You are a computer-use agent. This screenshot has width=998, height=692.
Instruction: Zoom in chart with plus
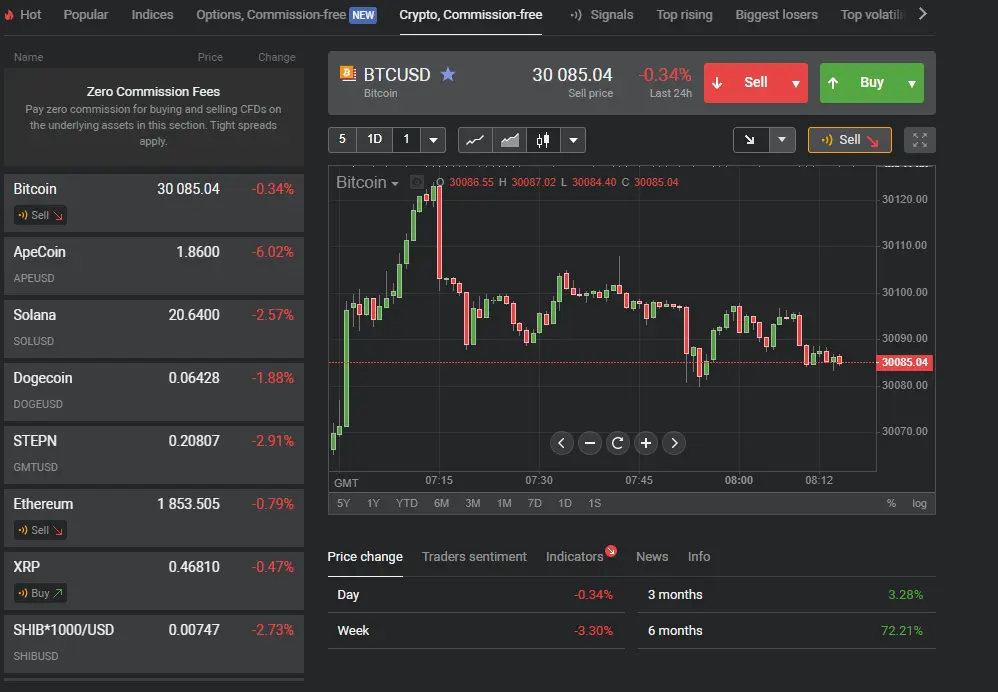point(646,443)
